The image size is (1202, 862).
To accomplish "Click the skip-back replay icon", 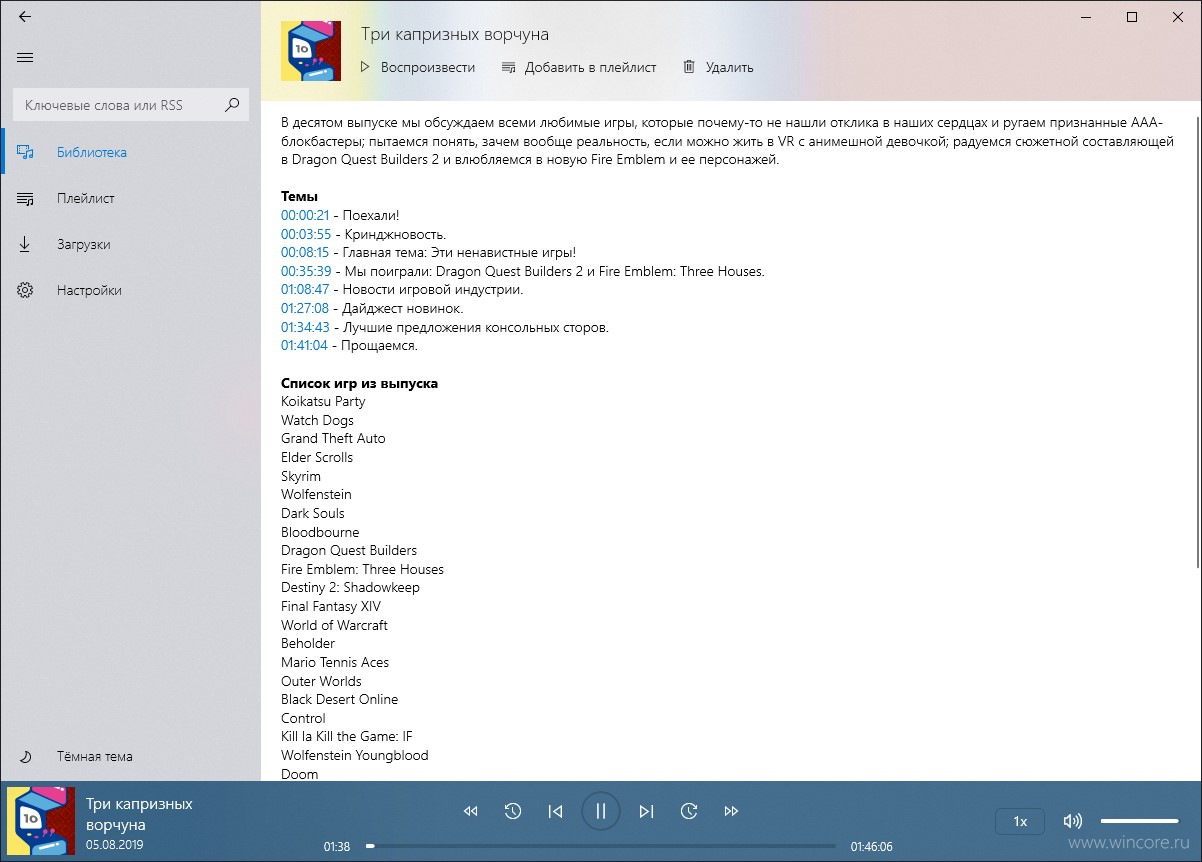I will 513,812.
